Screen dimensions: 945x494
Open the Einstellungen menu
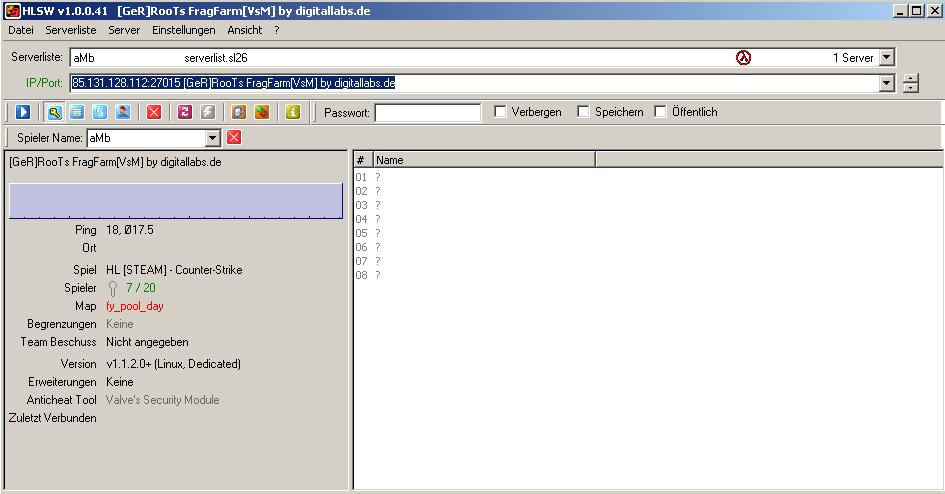[183, 30]
